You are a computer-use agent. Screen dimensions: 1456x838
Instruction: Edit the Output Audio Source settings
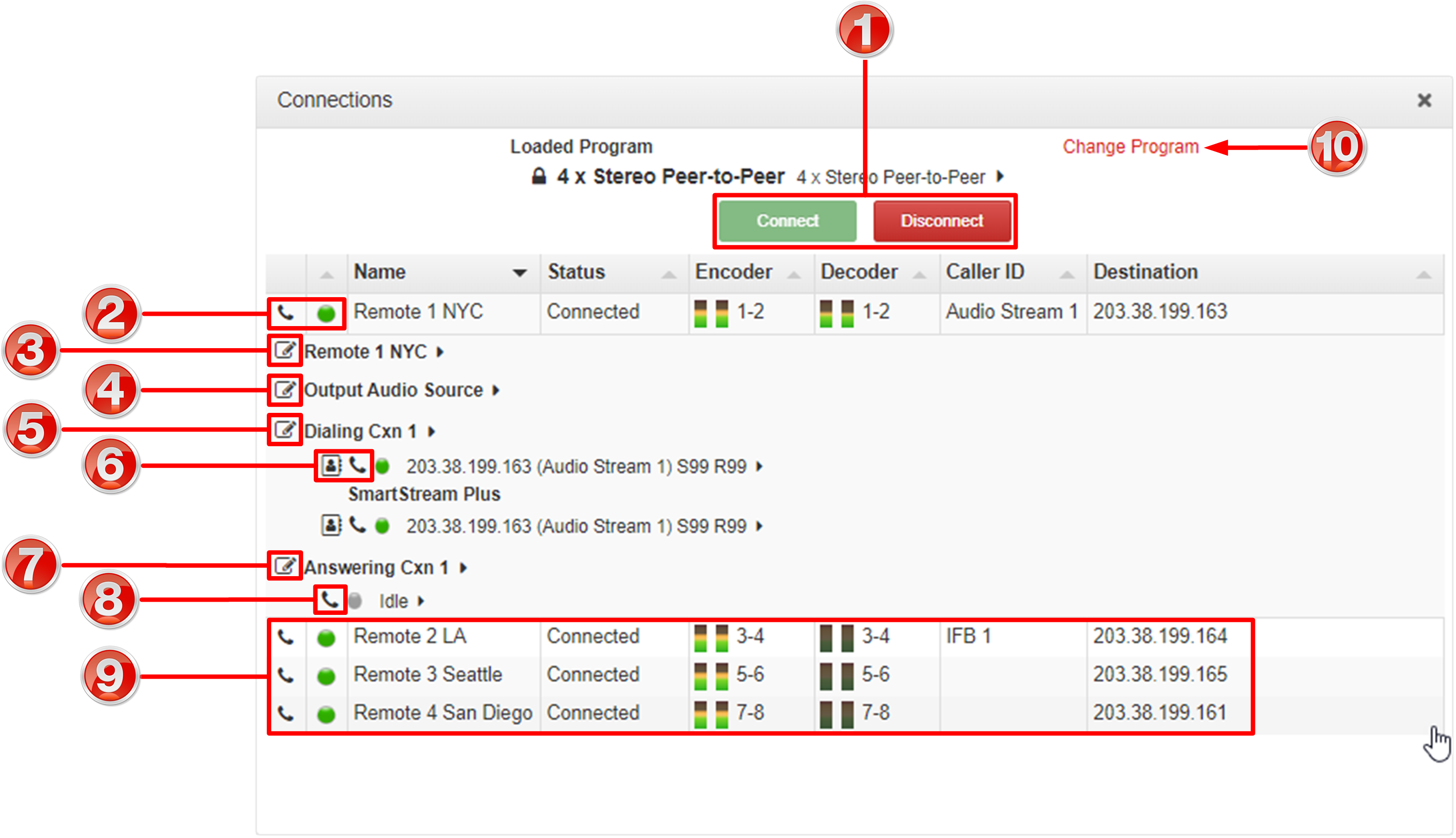pos(284,390)
